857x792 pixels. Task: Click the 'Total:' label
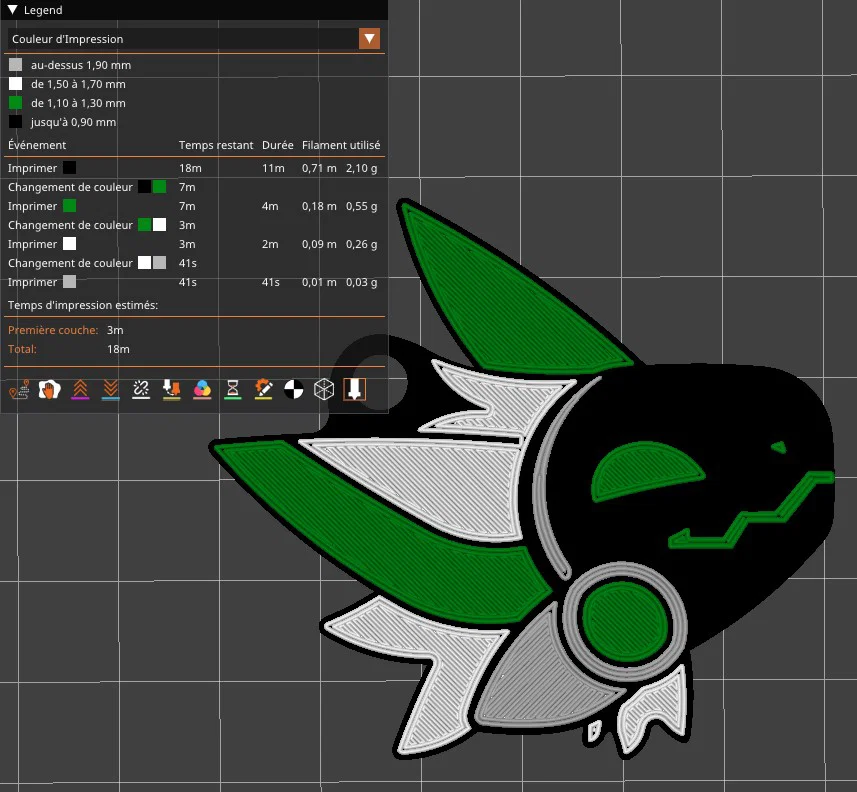point(22,349)
